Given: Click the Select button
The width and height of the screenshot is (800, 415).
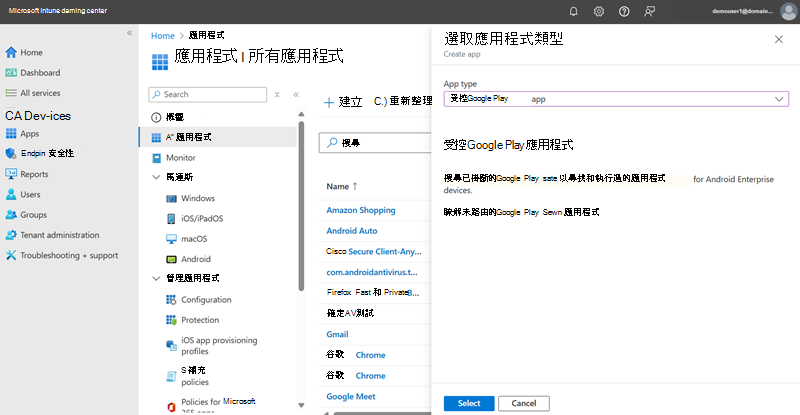Looking at the screenshot, I should click(x=469, y=403).
